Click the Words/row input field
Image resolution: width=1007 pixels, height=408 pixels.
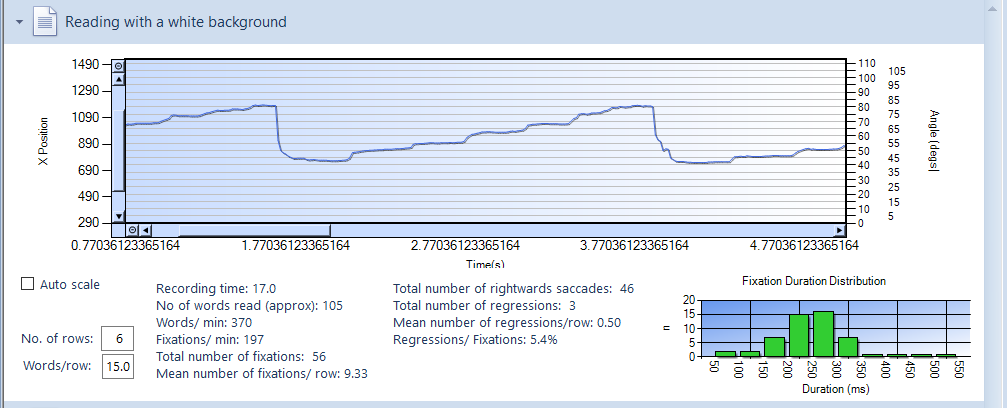click(117, 367)
